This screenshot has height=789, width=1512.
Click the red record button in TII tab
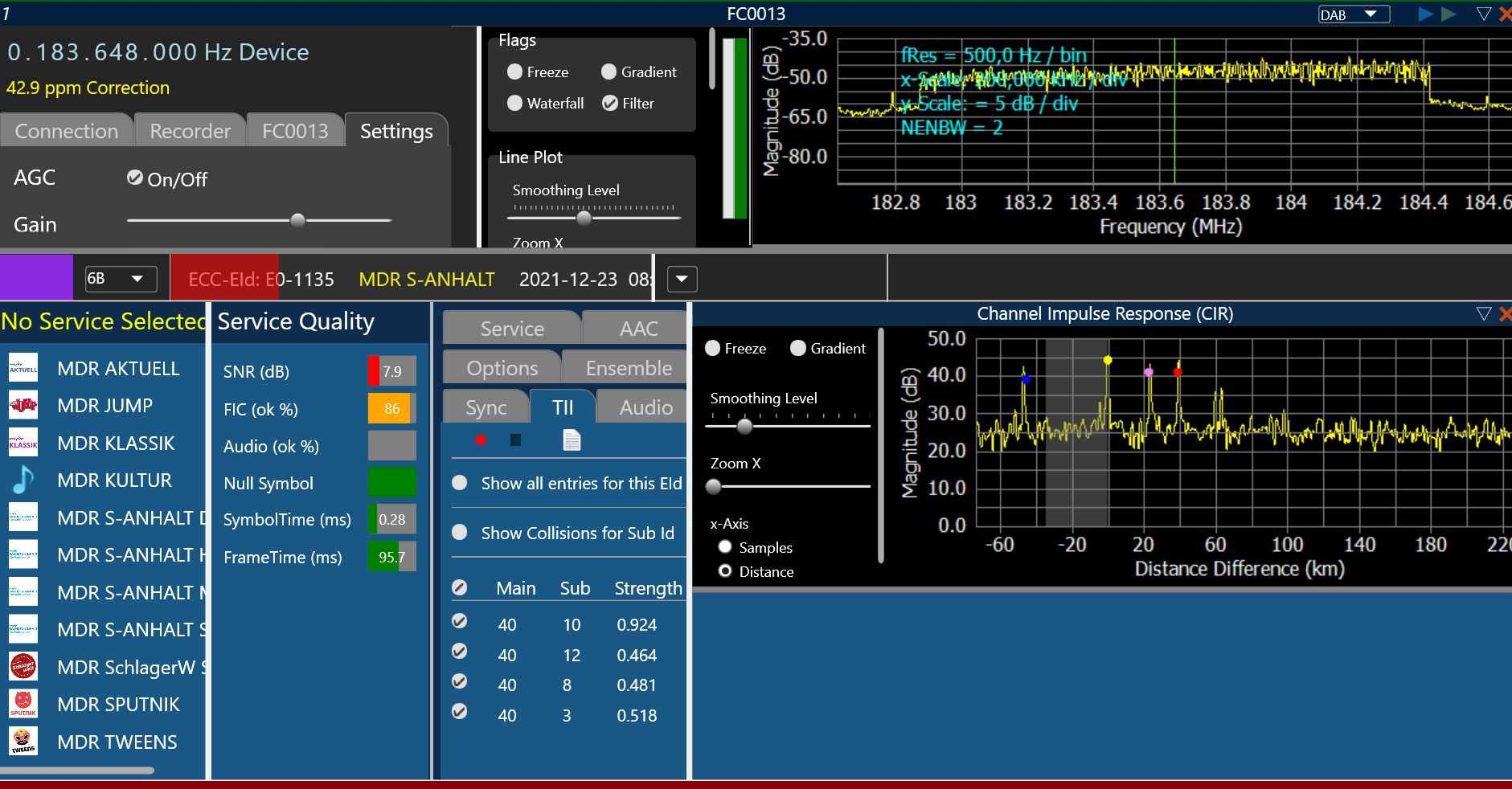[x=481, y=439]
